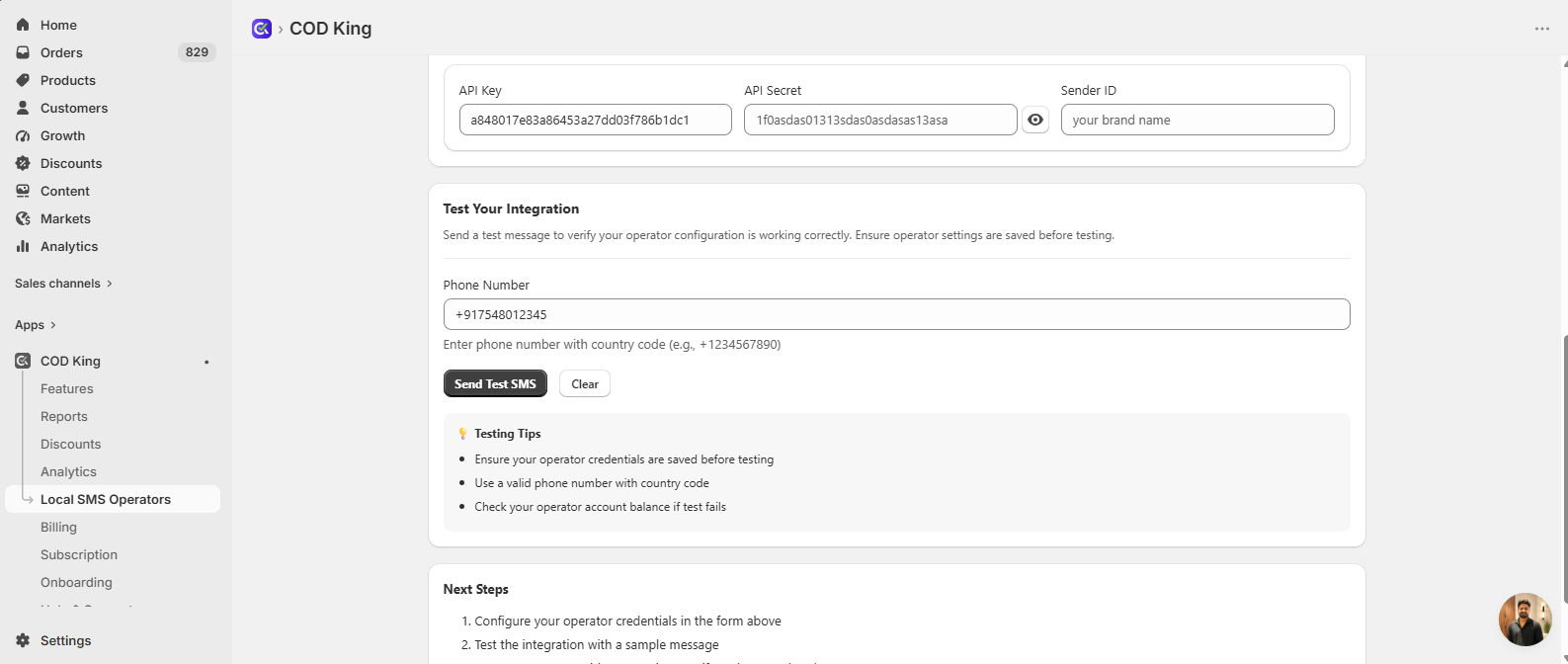Click the API Key input field
The image size is (1568, 664).
595,120
